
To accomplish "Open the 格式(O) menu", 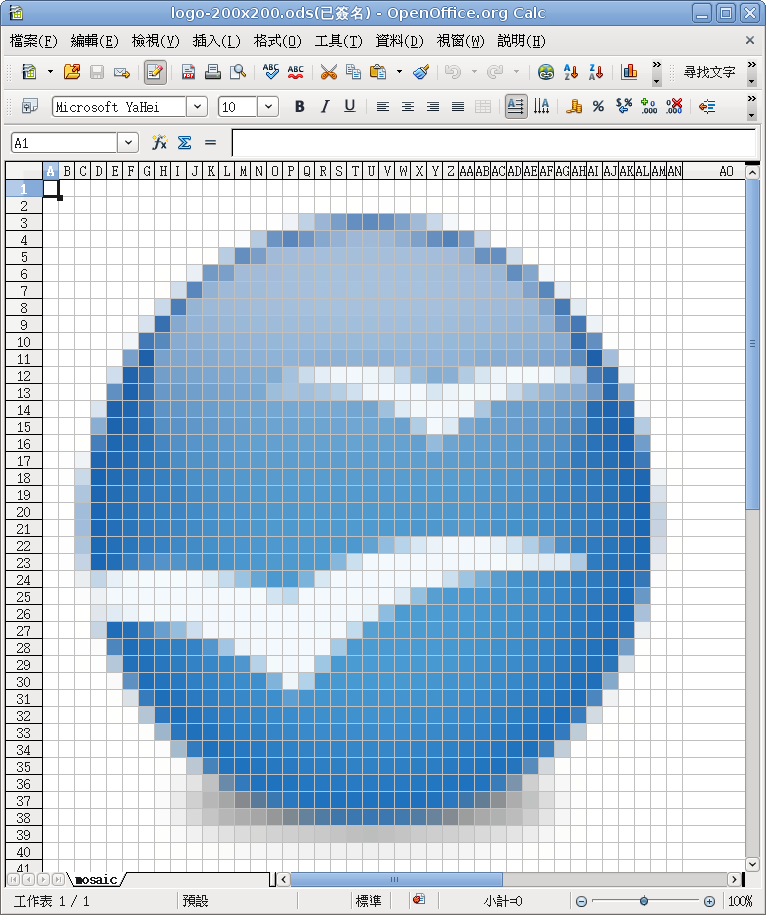I will [x=278, y=41].
